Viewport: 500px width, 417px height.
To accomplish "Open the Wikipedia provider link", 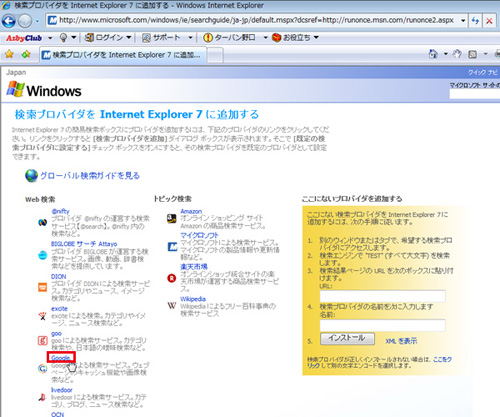I will click(193, 299).
